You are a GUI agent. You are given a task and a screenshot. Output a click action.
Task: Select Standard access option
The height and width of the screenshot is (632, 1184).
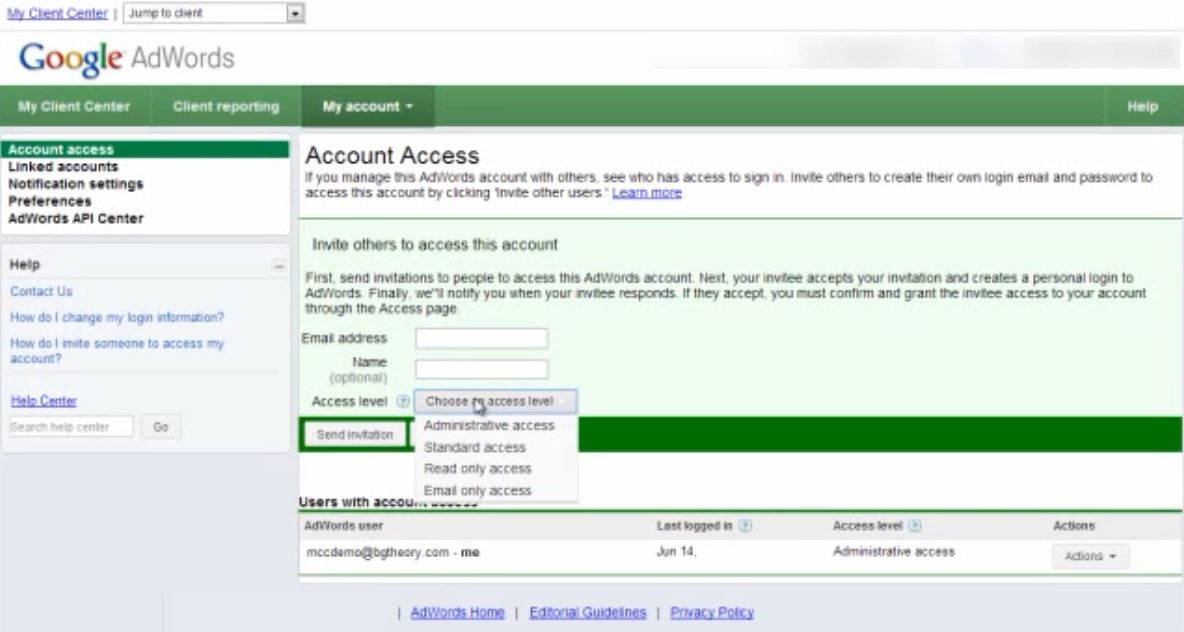[x=475, y=447]
